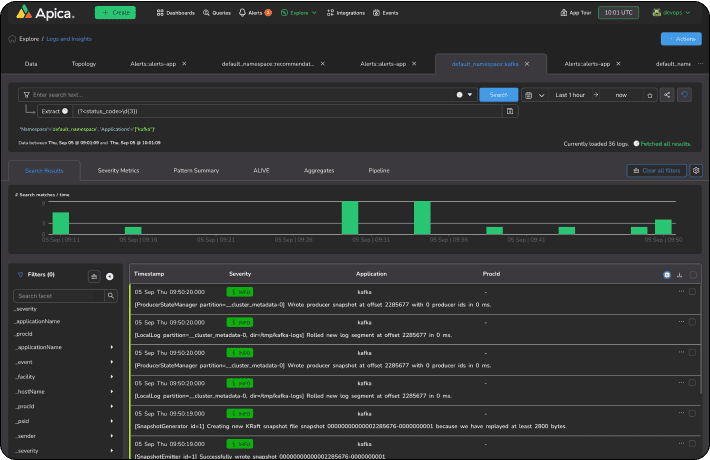Click the save icon in the Extract row
710x460 pixels.
pos(511,111)
